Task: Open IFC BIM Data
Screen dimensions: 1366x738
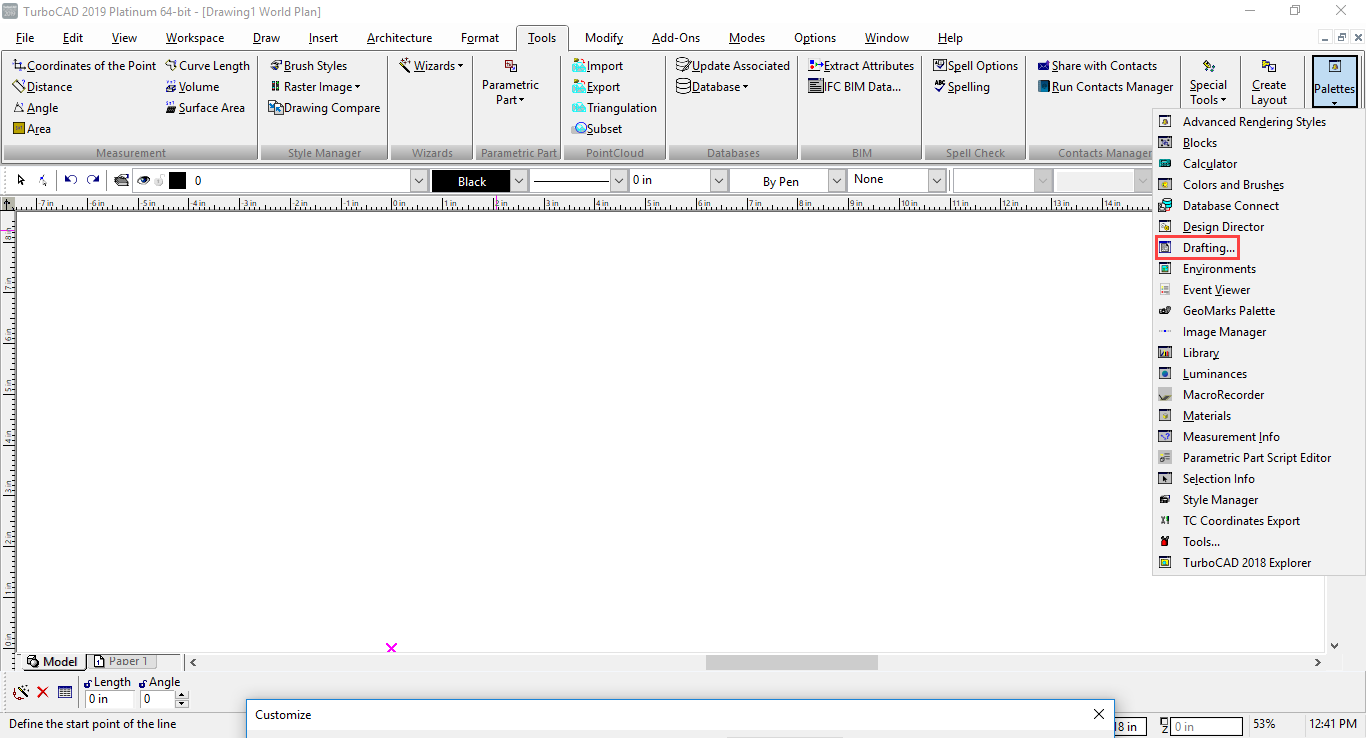Action: tap(854, 87)
